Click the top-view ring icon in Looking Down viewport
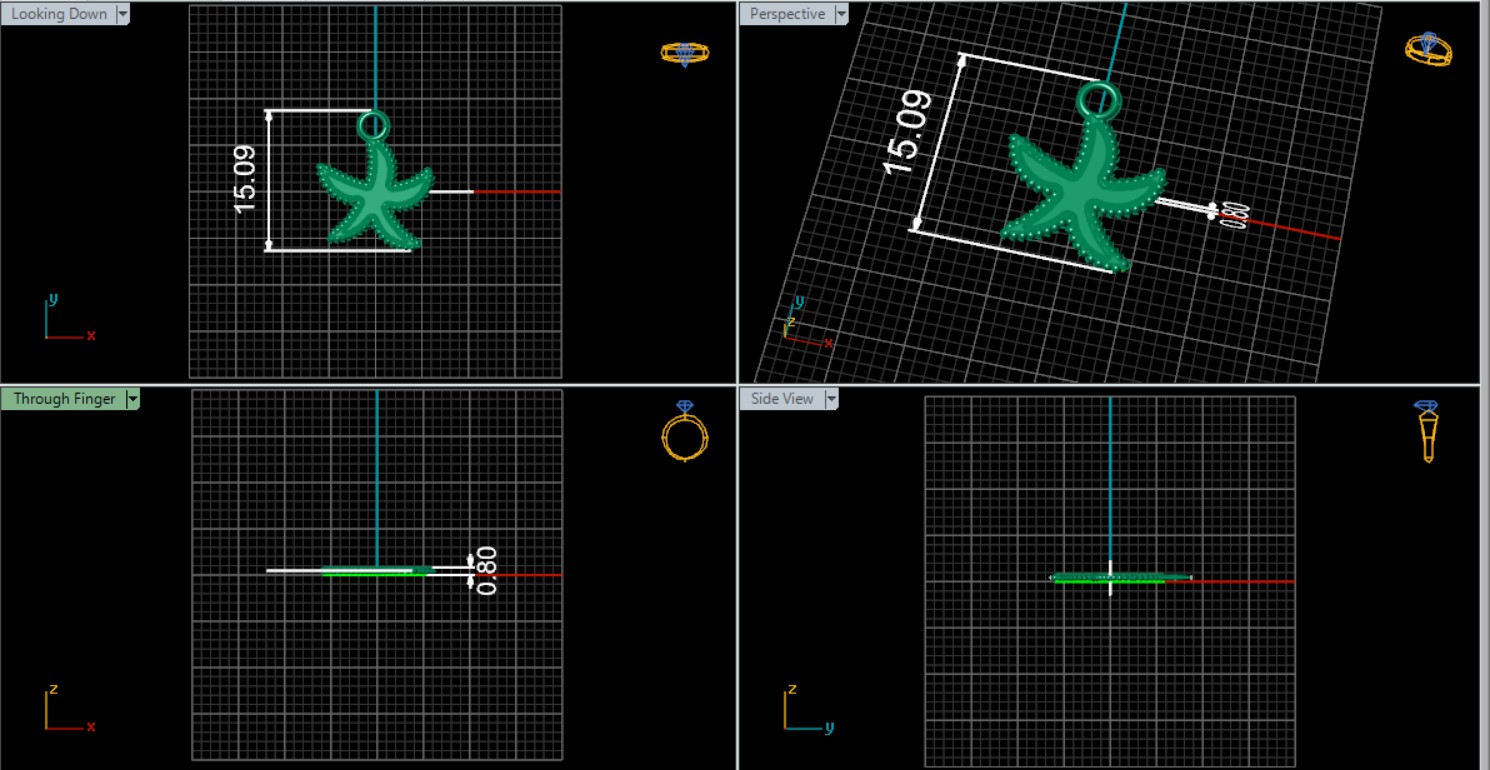This screenshot has width=1490, height=770. (685, 53)
